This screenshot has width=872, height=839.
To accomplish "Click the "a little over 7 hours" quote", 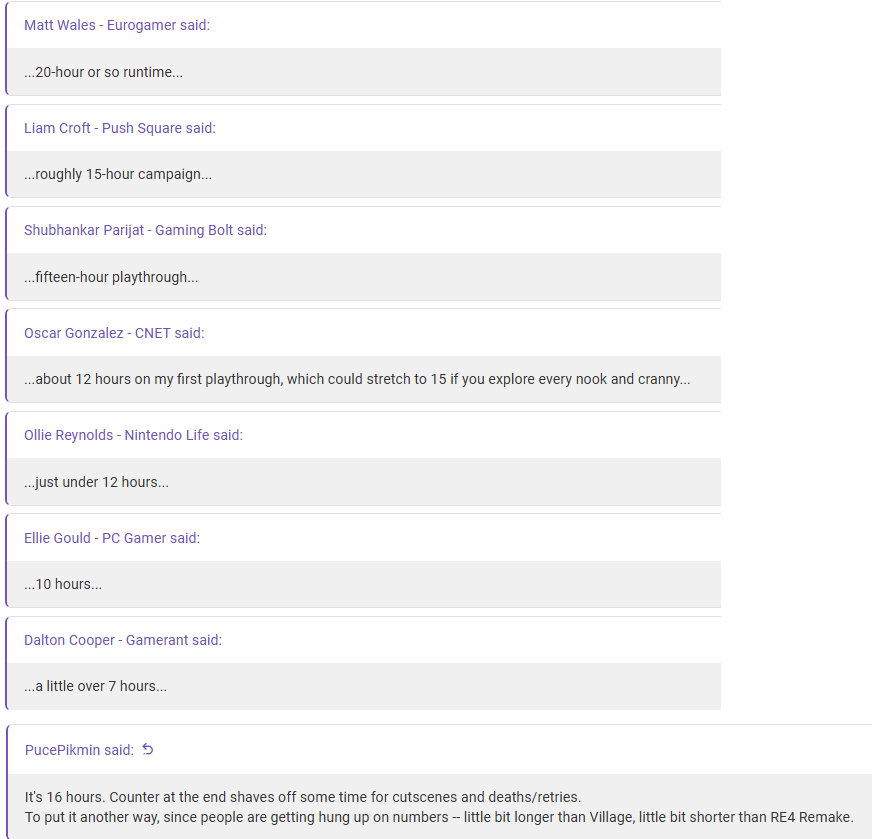I will pyautogui.click(x=95, y=686).
